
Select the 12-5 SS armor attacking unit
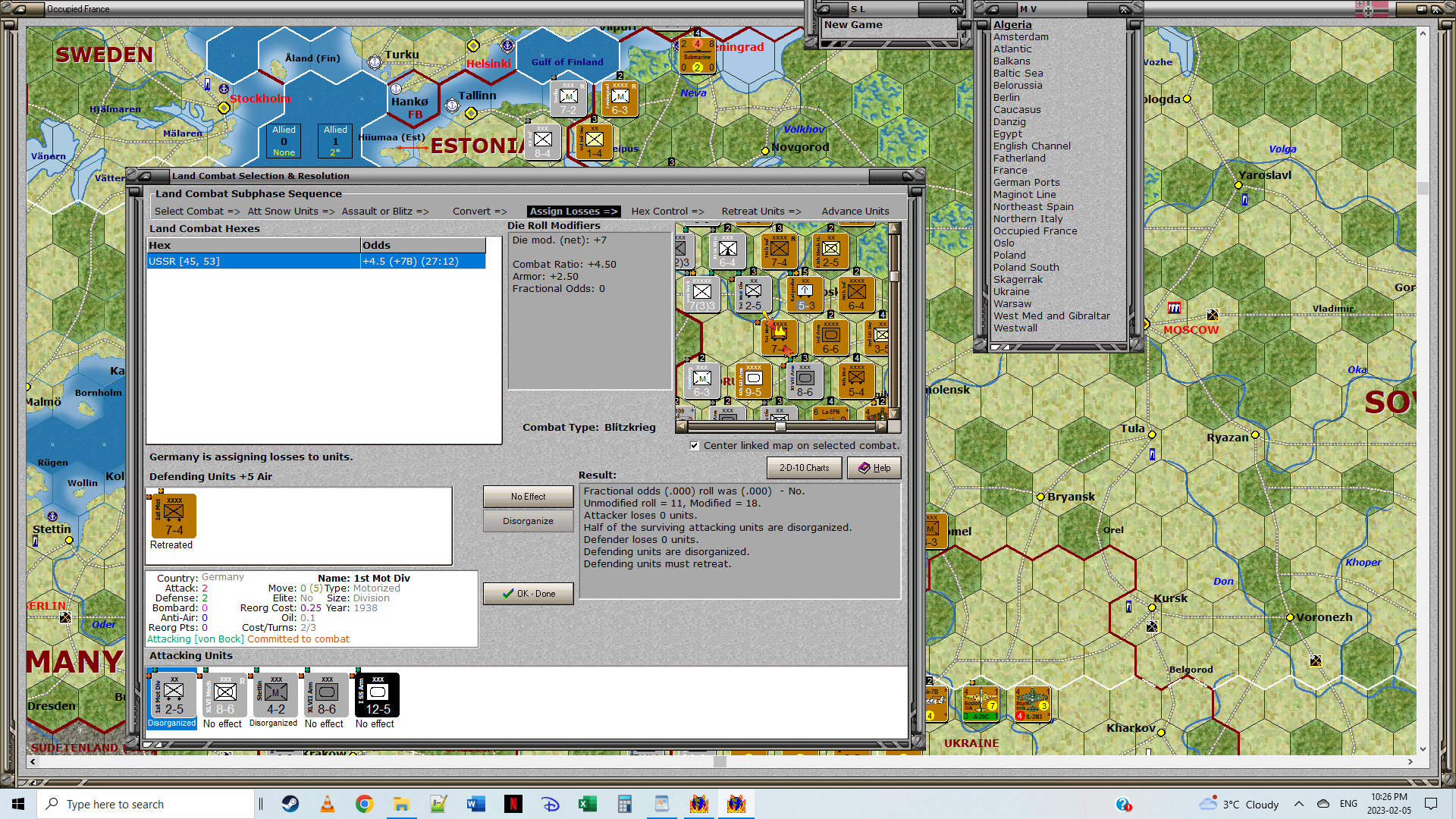[378, 695]
